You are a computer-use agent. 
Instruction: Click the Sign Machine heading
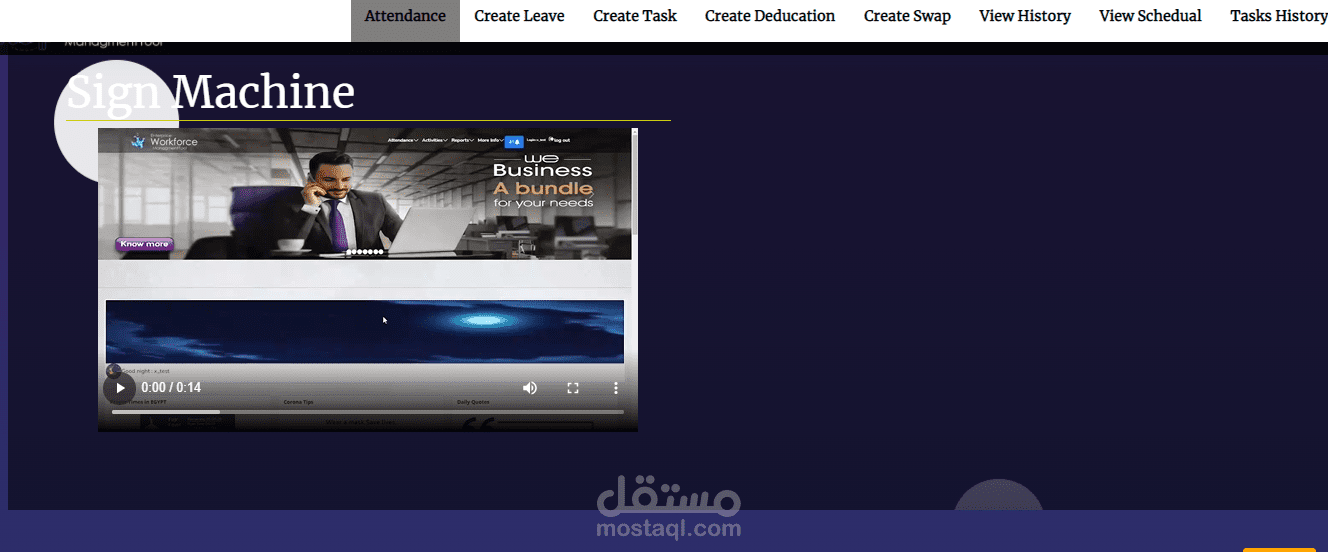210,92
